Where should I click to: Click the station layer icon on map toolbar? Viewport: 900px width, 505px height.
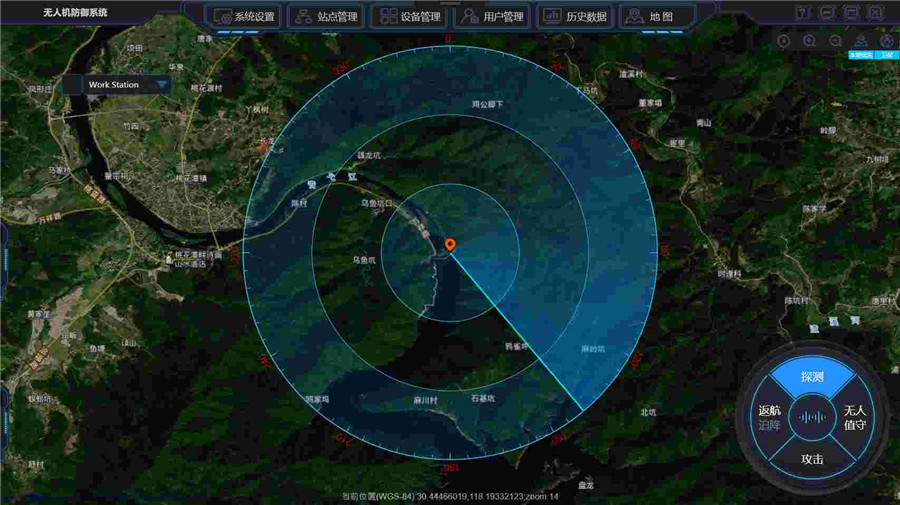[x=861, y=41]
